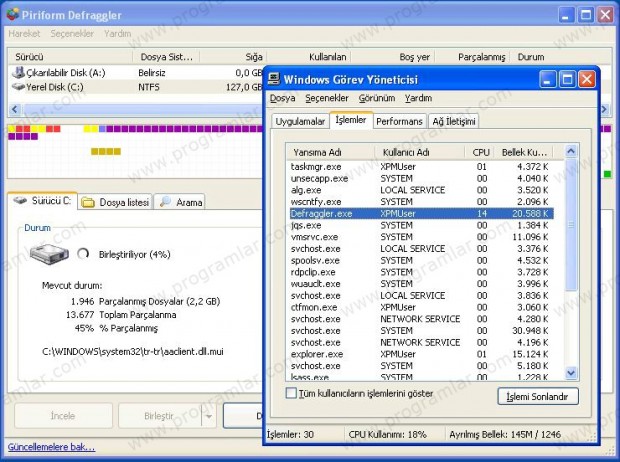Select the Dosya listesi tab

115,203
